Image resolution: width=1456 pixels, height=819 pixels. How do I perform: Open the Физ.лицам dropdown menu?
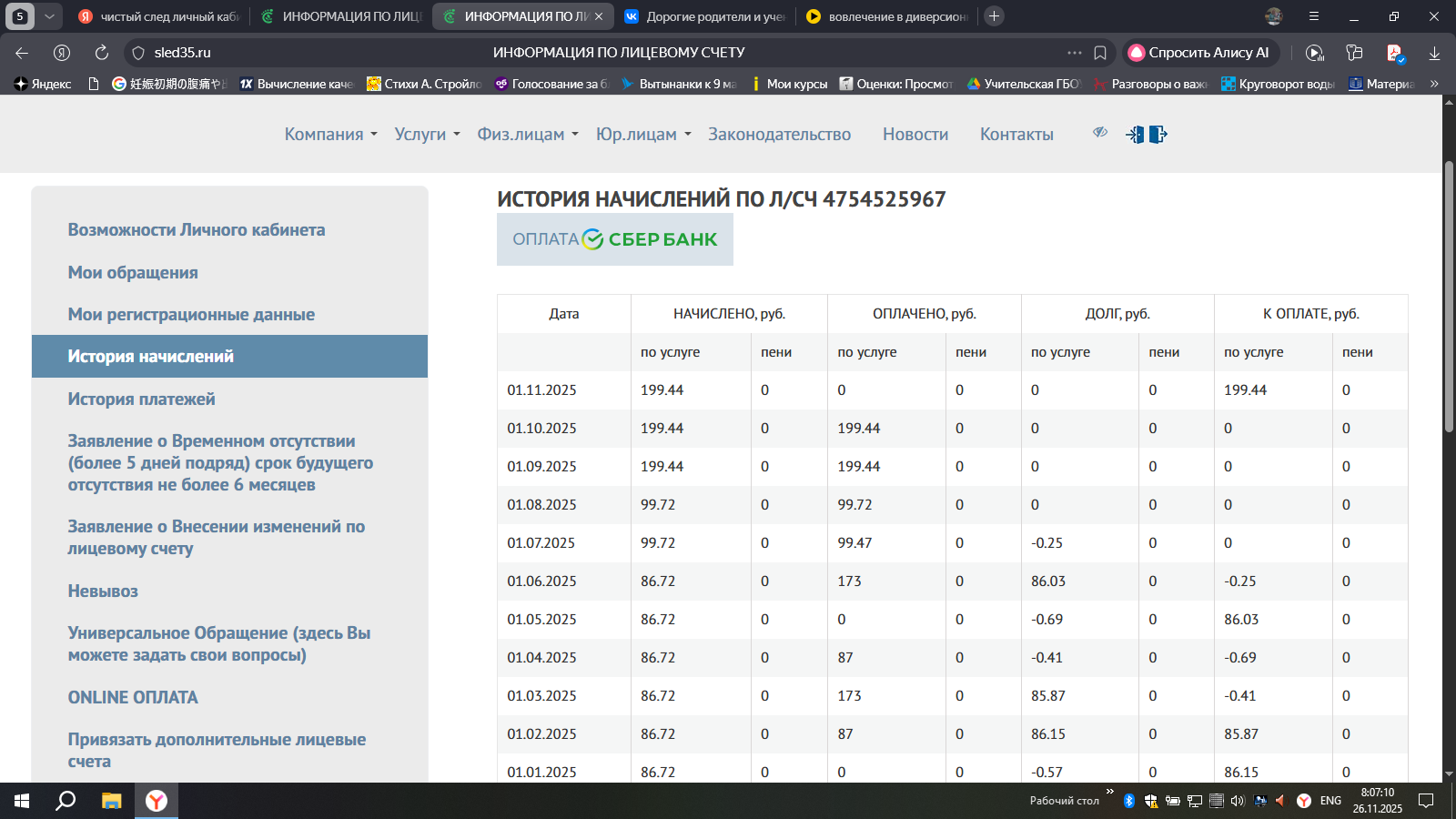point(528,135)
